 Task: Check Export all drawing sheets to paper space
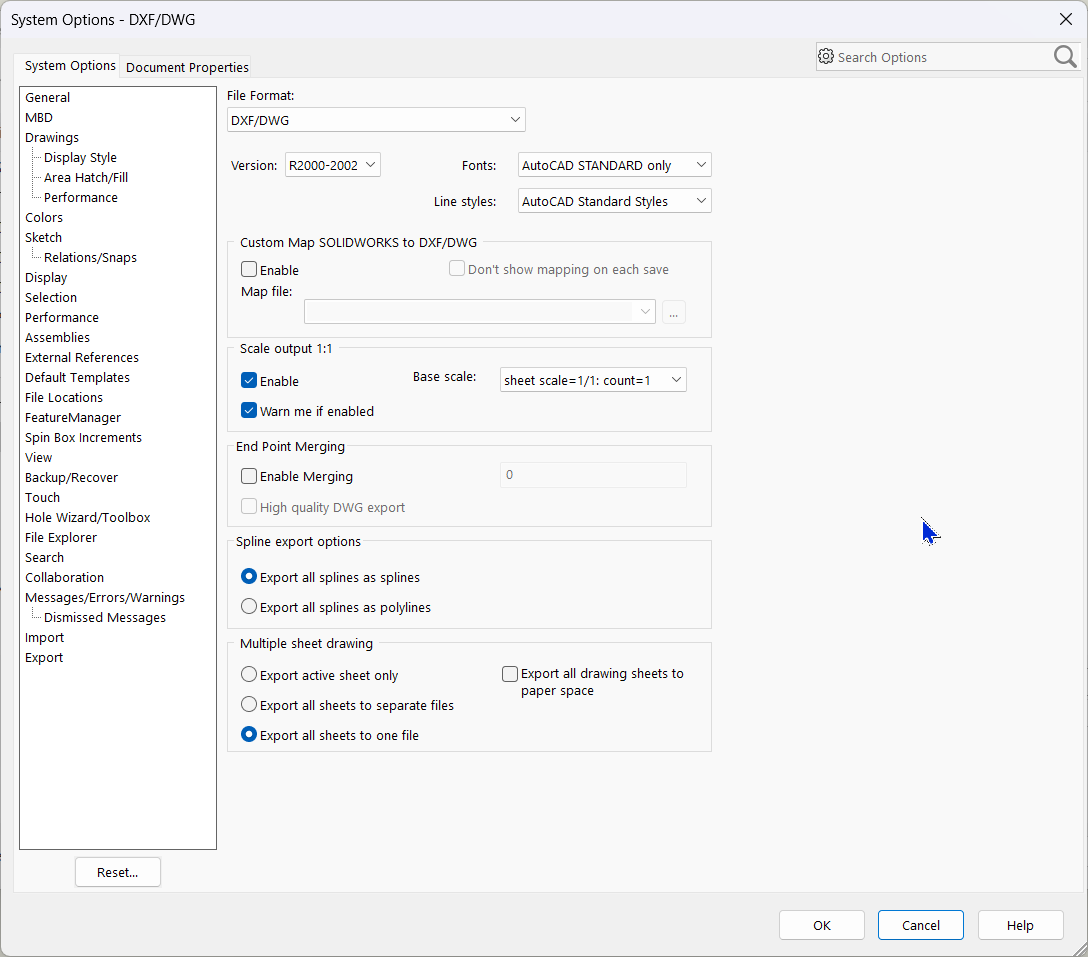509,673
